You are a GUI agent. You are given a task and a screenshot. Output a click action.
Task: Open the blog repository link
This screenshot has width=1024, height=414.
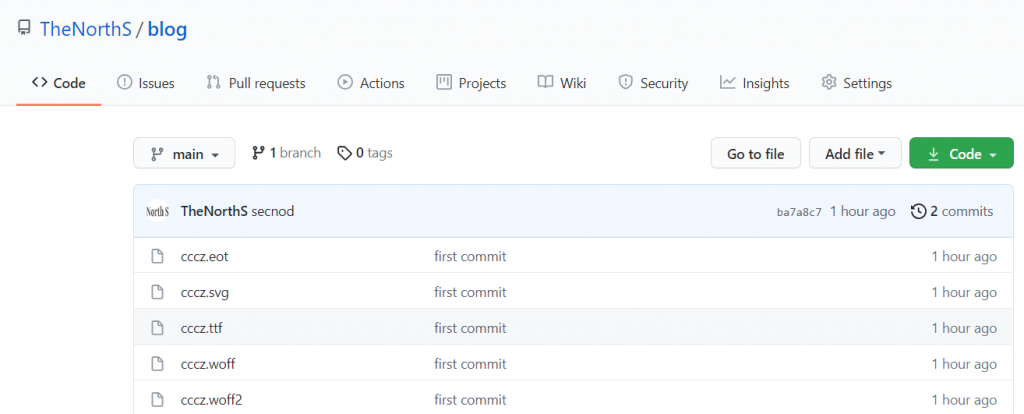[x=167, y=30]
